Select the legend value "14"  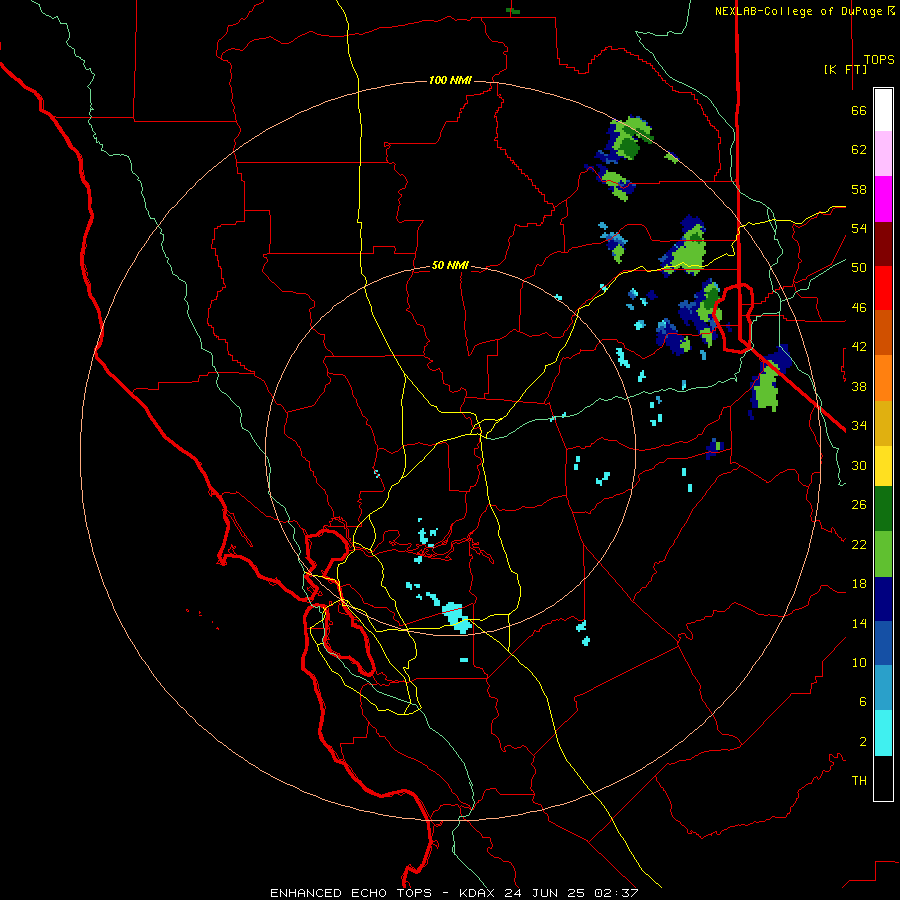point(859,623)
